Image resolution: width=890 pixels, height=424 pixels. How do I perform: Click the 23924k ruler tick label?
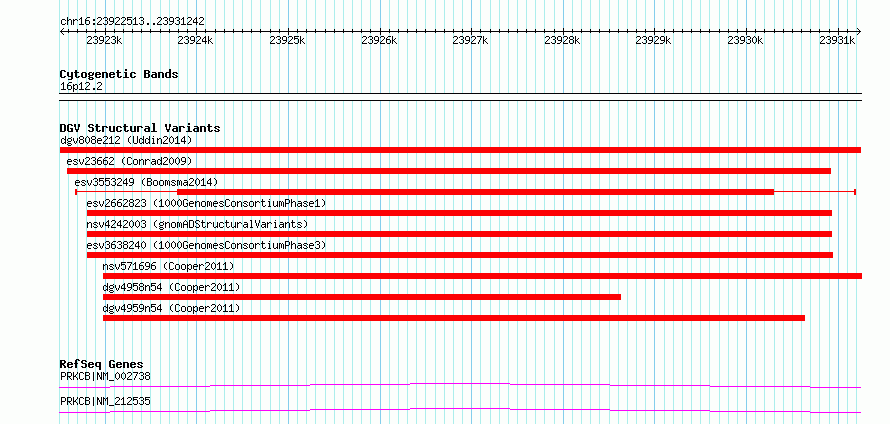point(196,40)
